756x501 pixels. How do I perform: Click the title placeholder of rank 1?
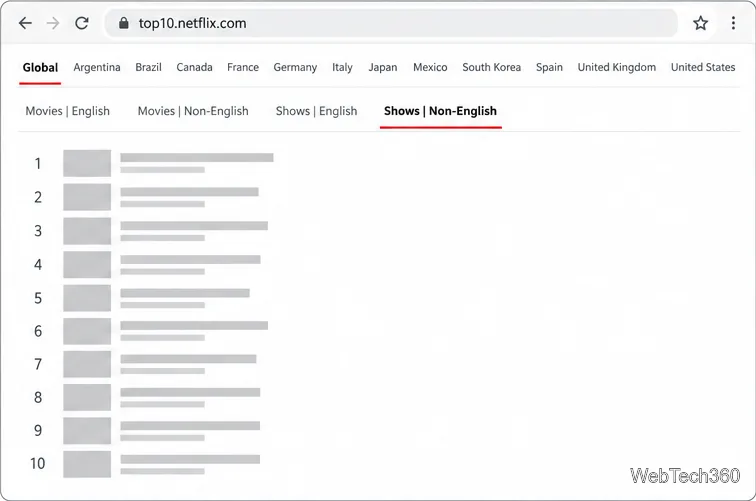click(x=197, y=158)
